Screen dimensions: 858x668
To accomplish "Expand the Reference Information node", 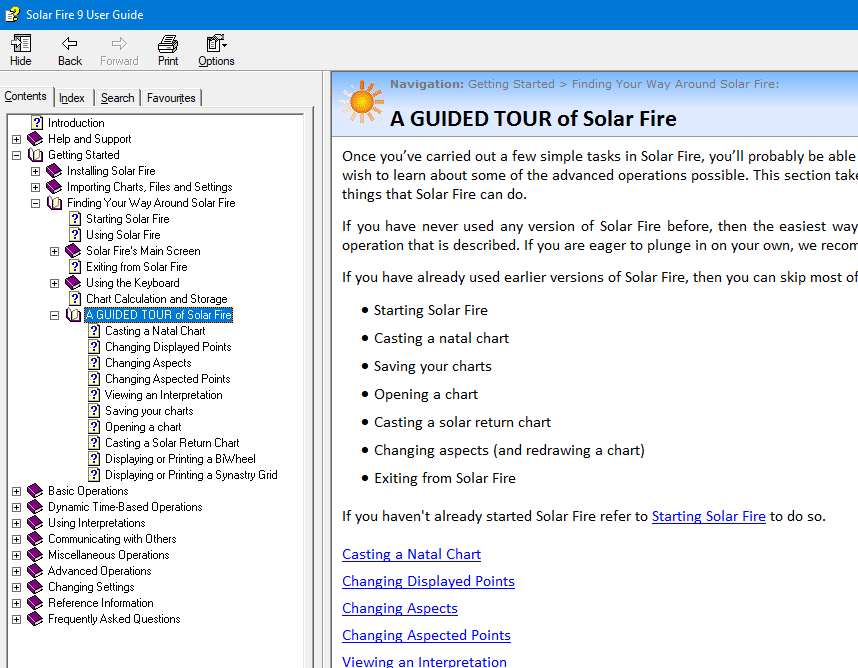I will (x=16, y=603).
